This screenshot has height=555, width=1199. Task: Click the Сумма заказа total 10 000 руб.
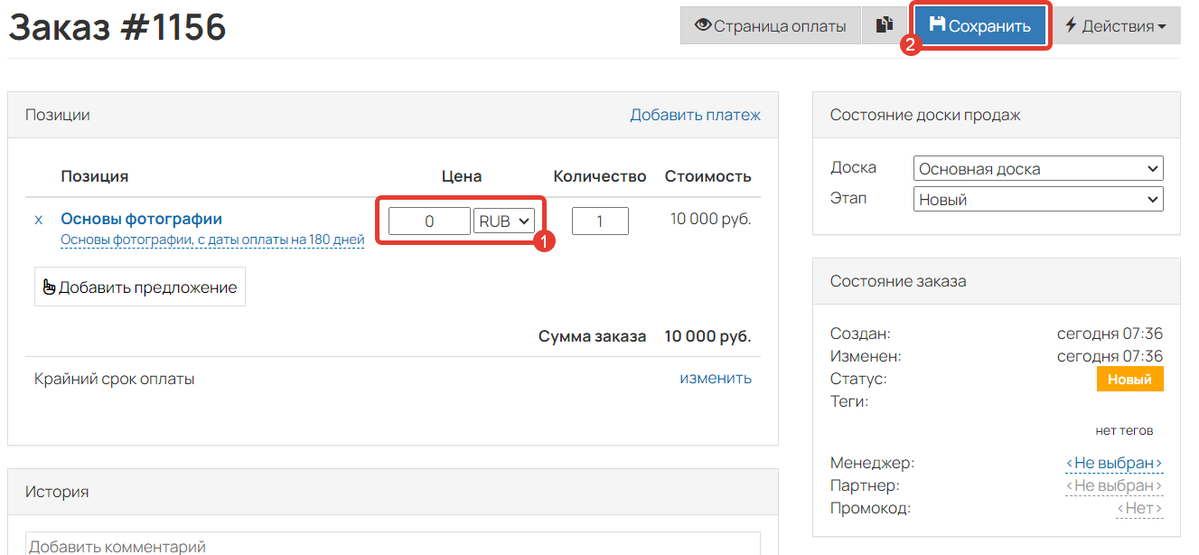point(708,336)
